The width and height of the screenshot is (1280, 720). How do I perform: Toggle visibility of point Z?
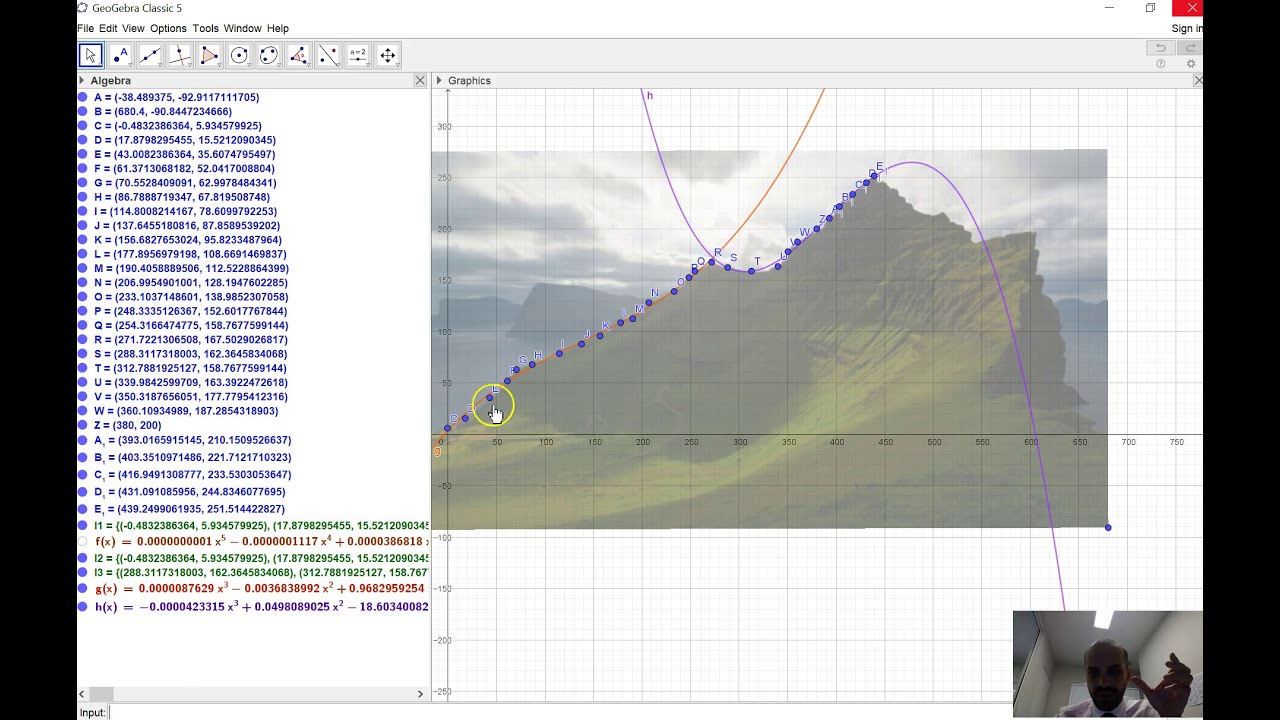tap(83, 425)
